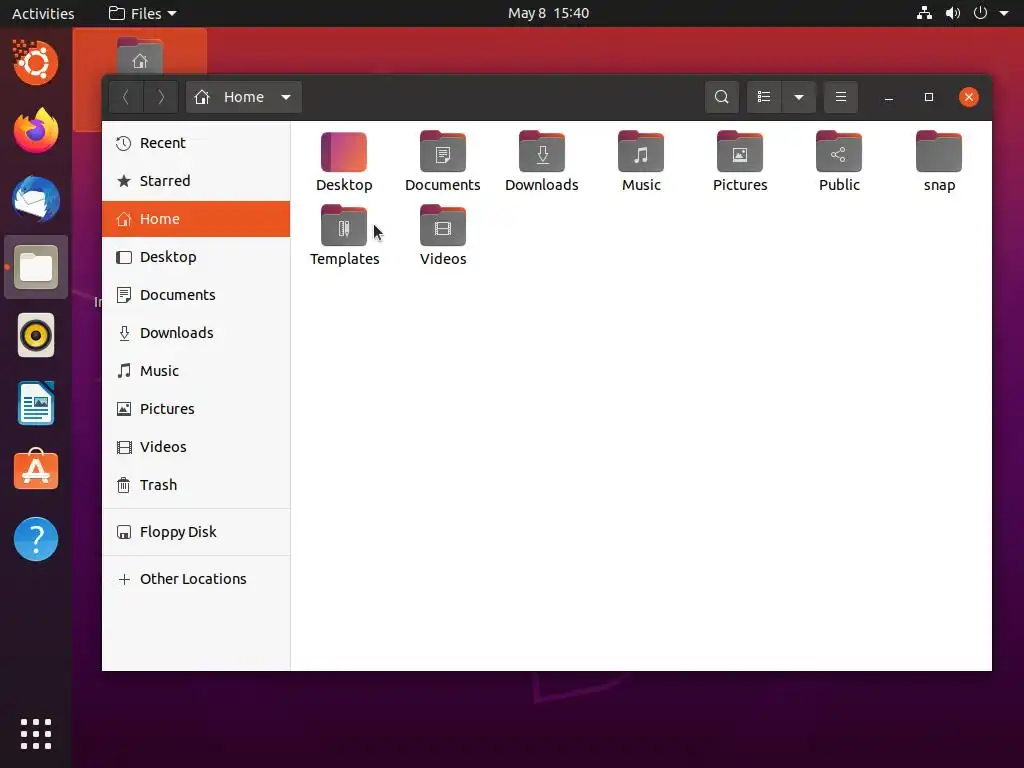Go forward with the right arrow button
1024x768 pixels.
pyautogui.click(x=161, y=97)
